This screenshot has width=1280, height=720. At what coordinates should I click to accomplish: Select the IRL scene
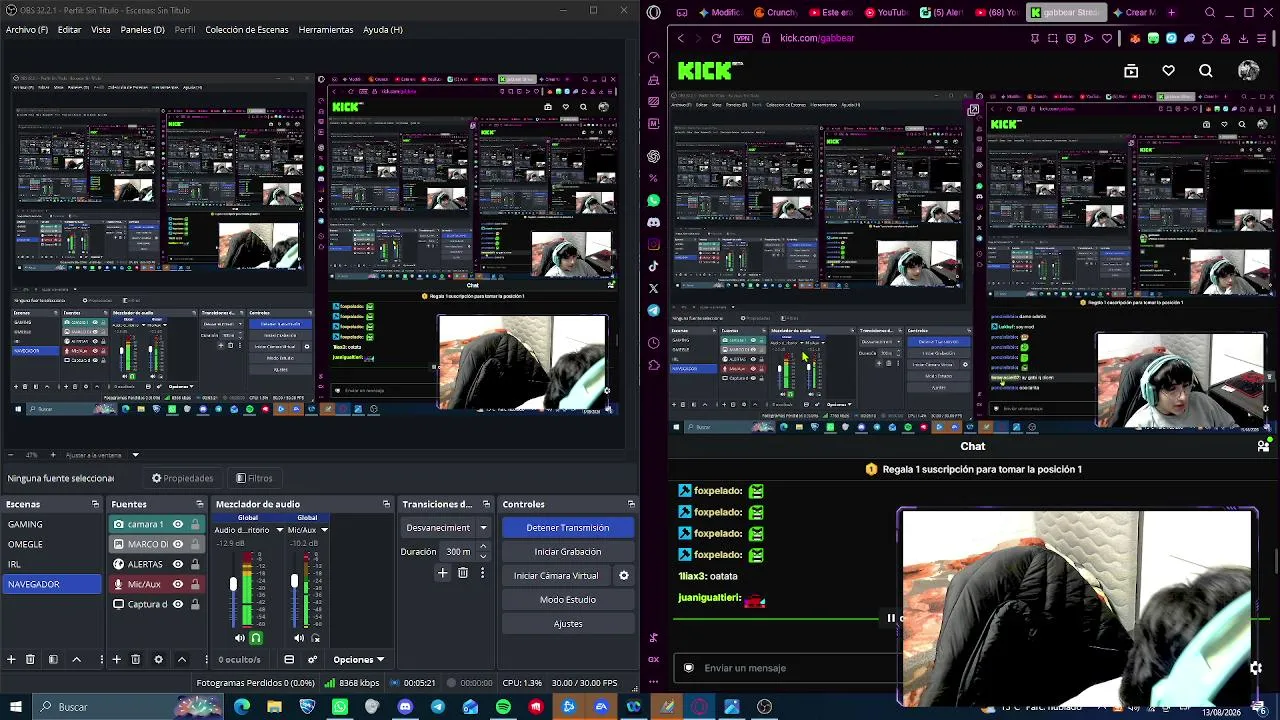[53, 564]
